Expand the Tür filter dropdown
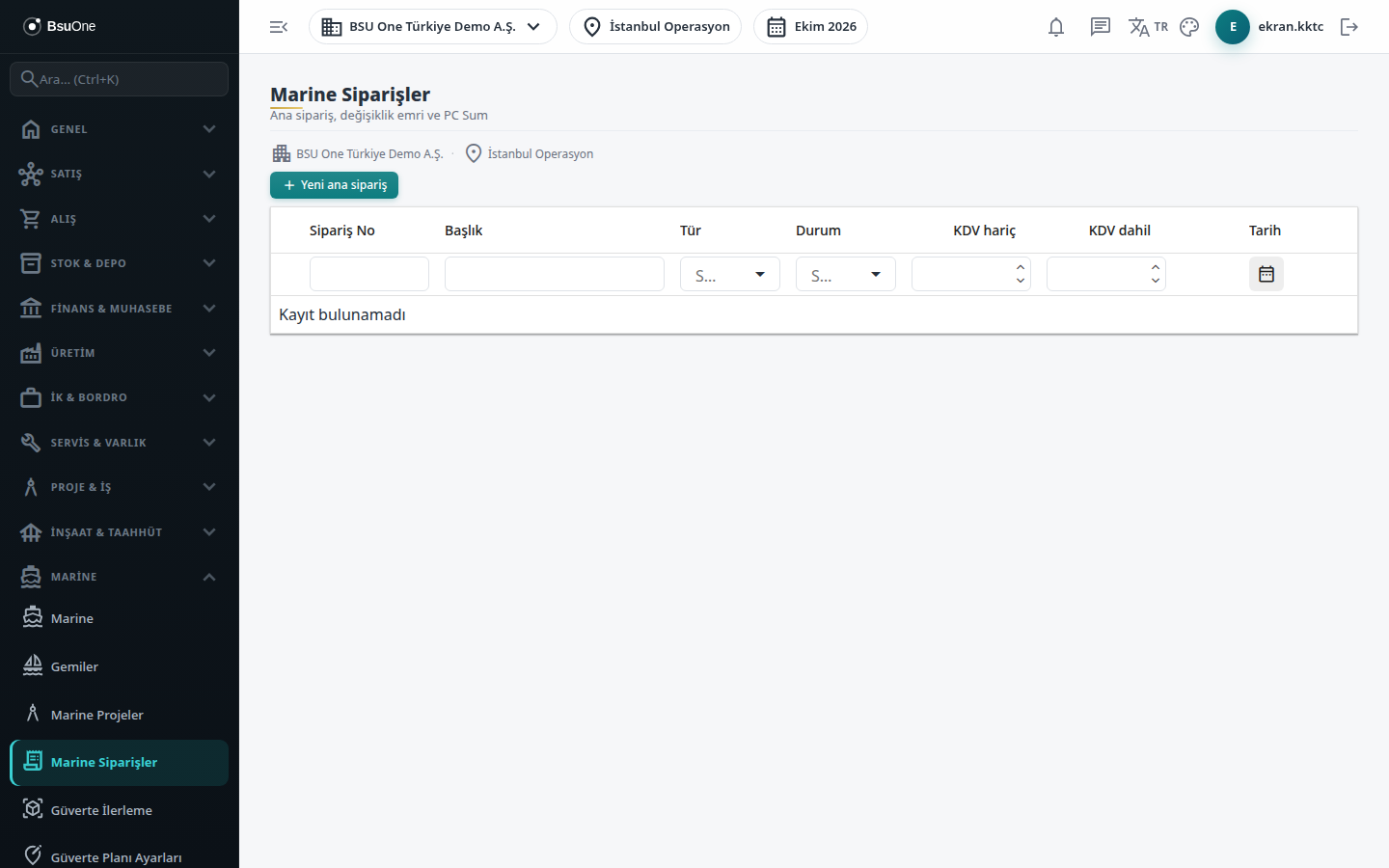The height and width of the screenshot is (868, 1389). pos(730,275)
